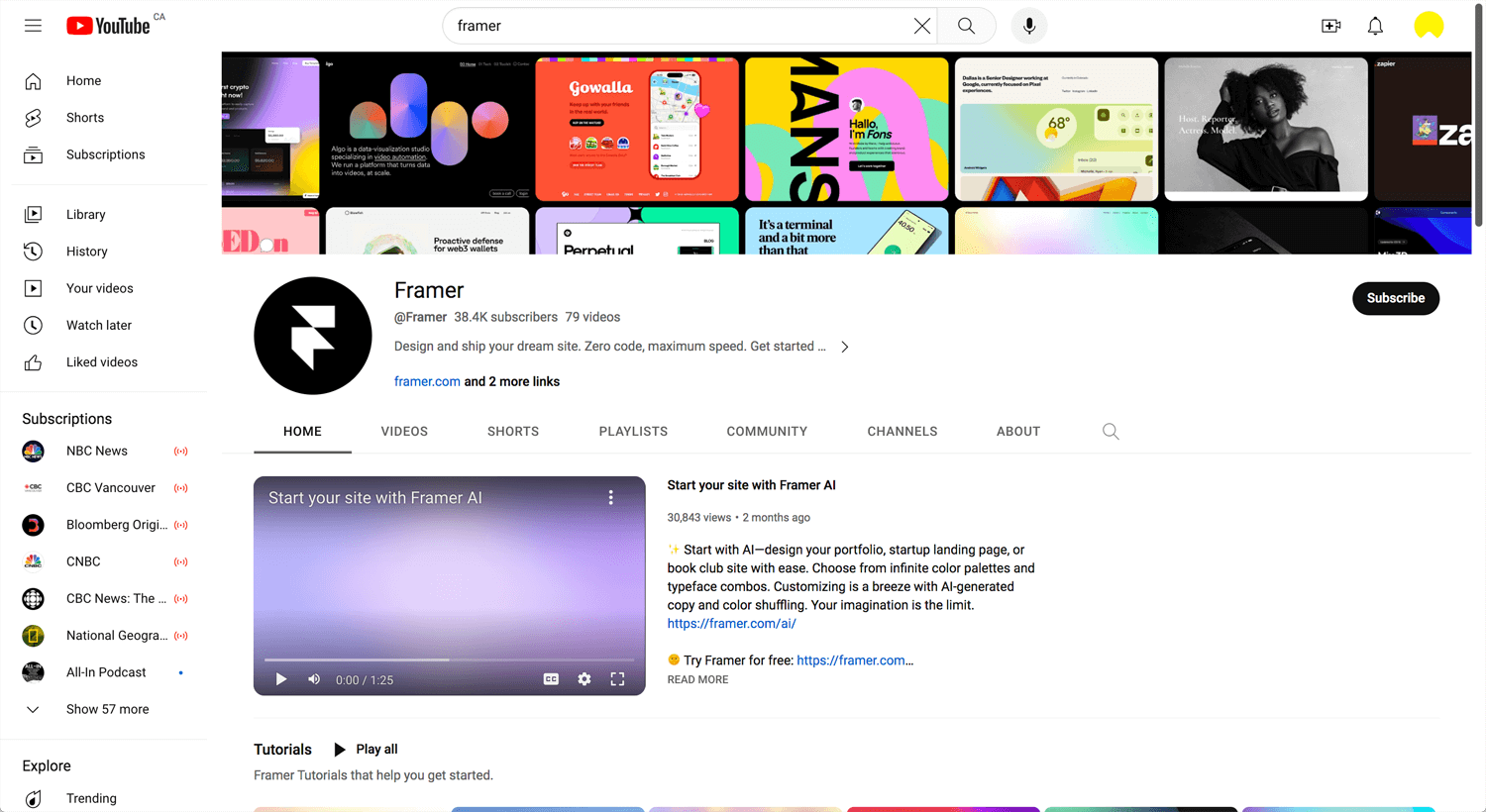The image size is (1486, 812).
Task: Open the framer.com link
Action: point(427,381)
